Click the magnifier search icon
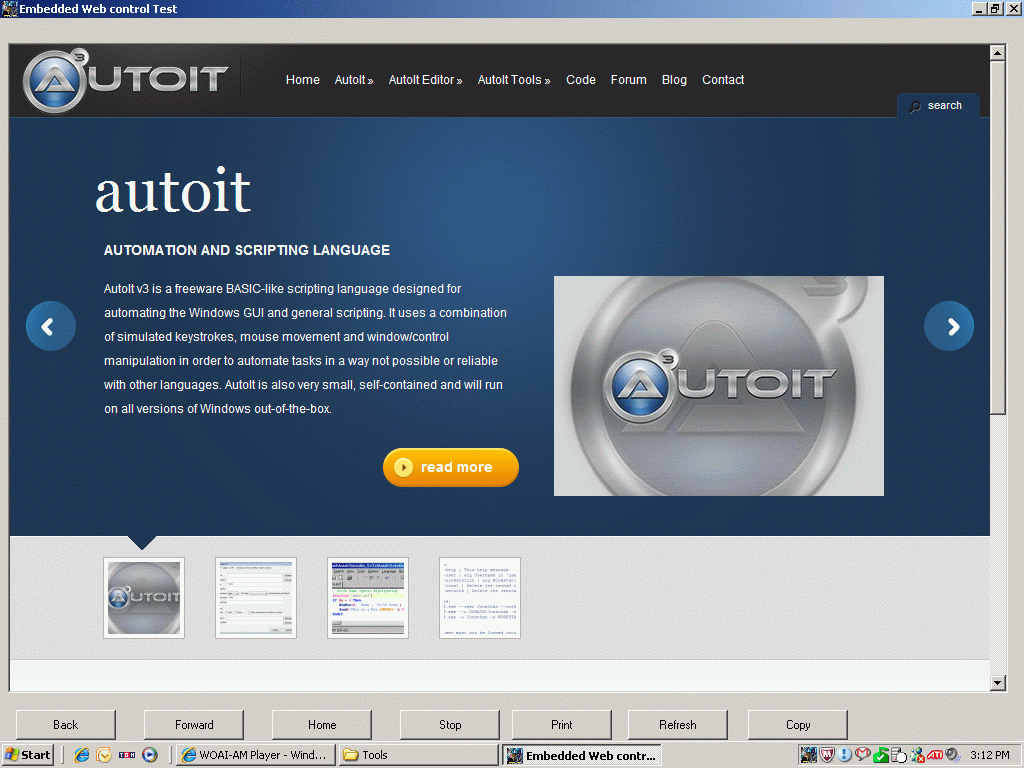 [x=915, y=106]
